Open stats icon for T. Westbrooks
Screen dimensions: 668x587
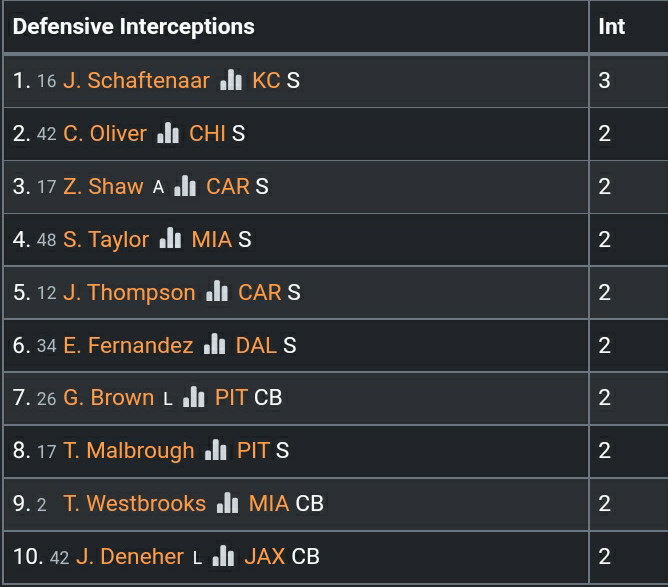[228, 504]
